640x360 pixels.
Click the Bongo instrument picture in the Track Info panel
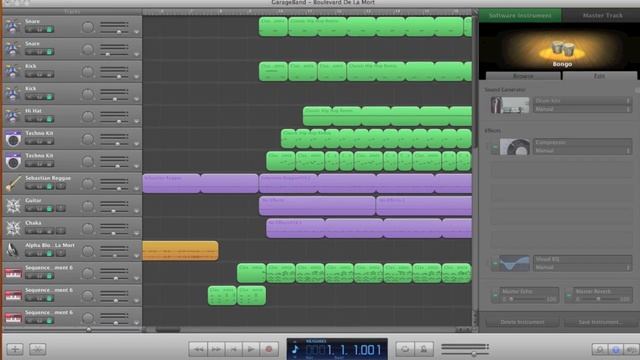[562, 50]
